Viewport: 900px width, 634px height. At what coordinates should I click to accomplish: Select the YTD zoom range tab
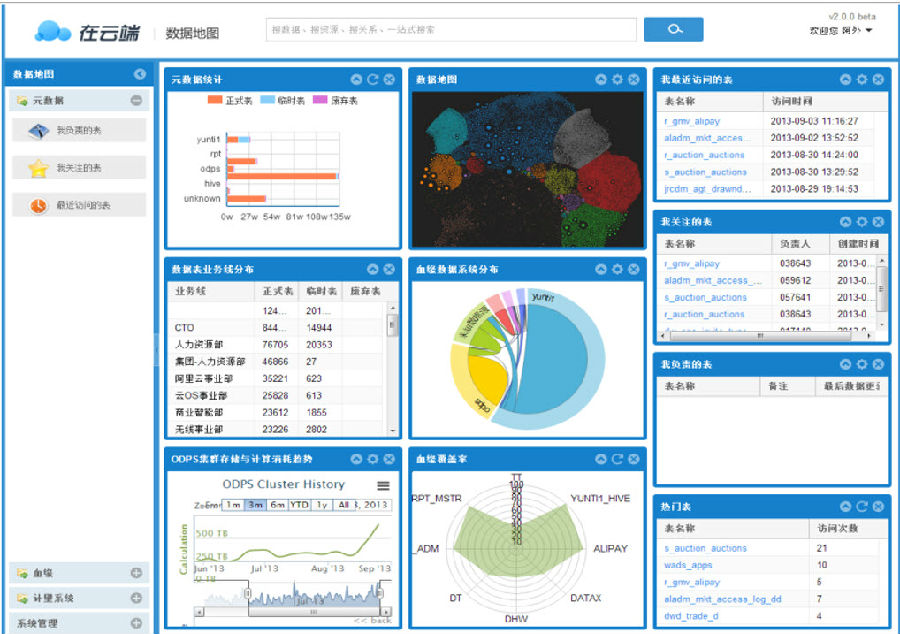click(298, 505)
